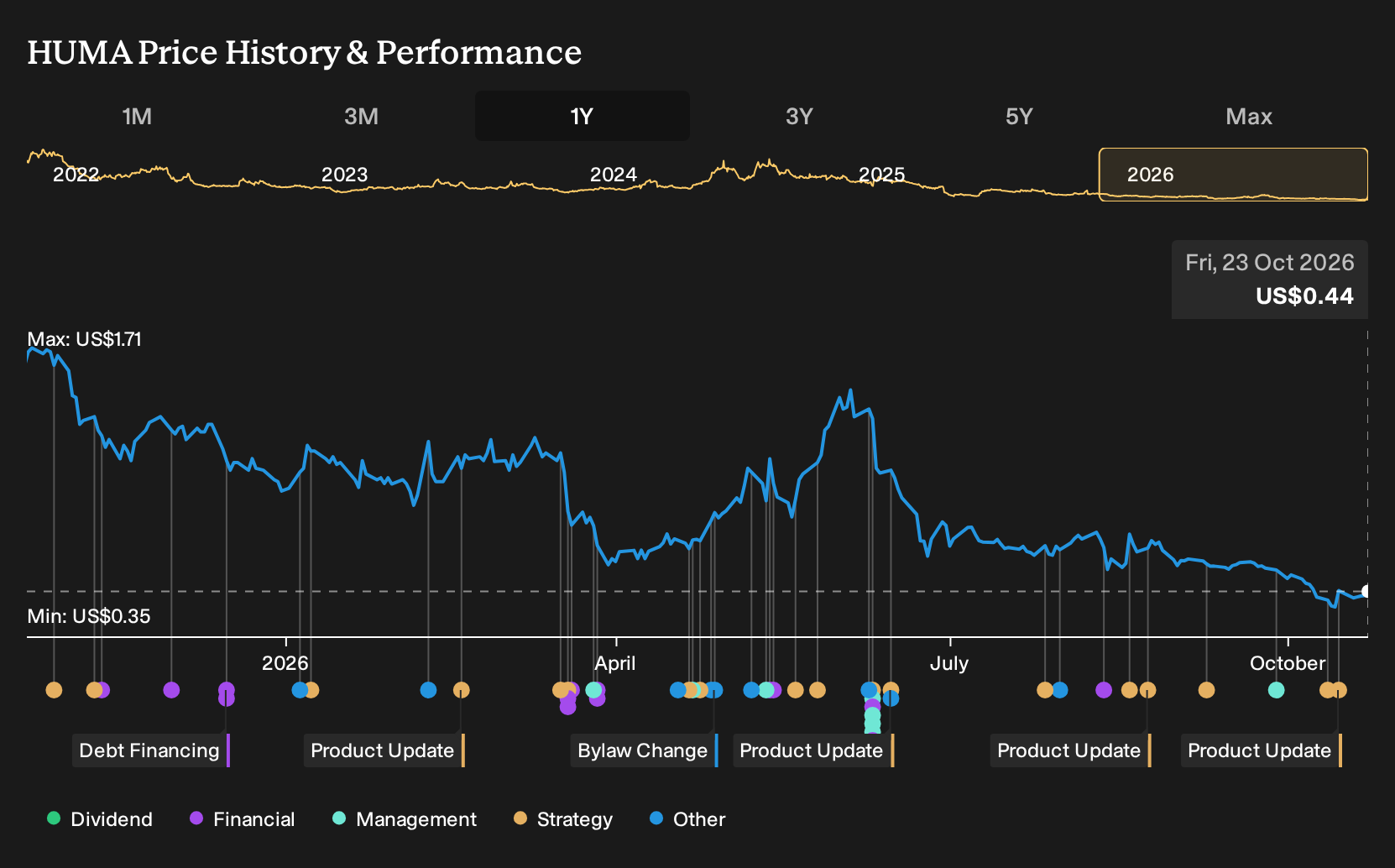Click the stacked teal Management dots before July
The height and width of the screenshot is (868, 1395).
pyautogui.click(x=872, y=720)
